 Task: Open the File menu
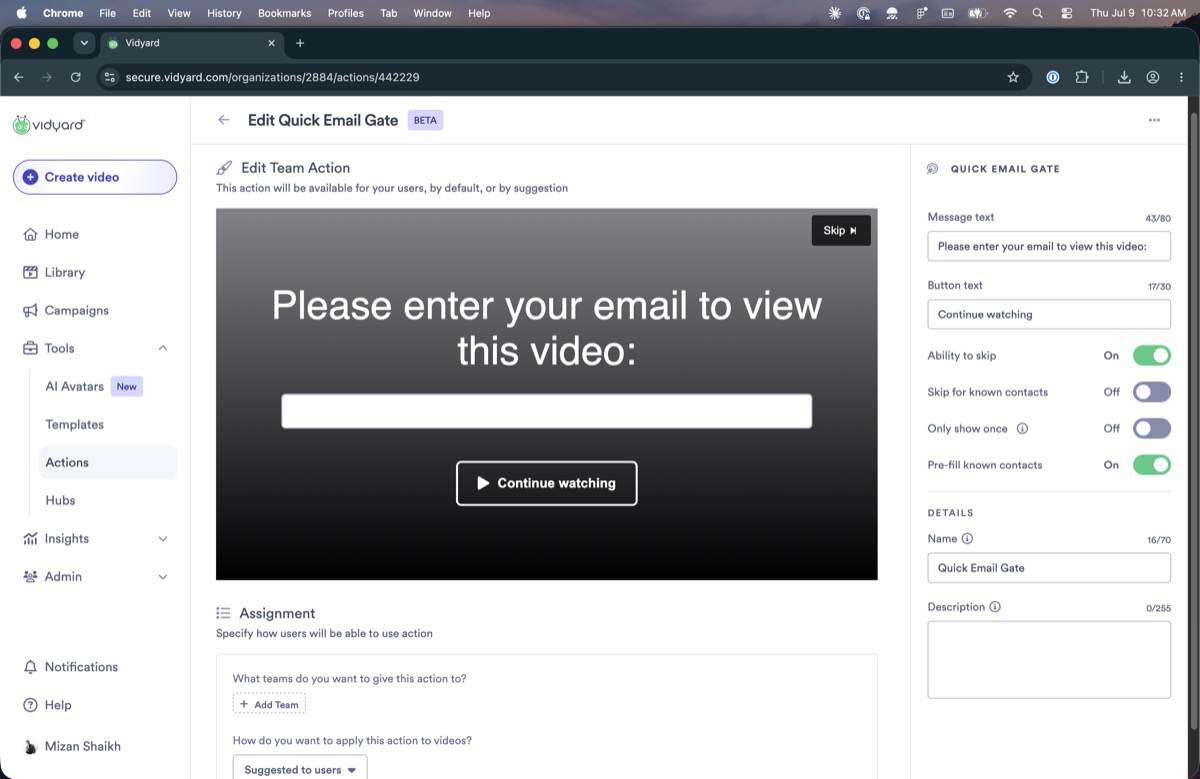(x=108, y=13)
